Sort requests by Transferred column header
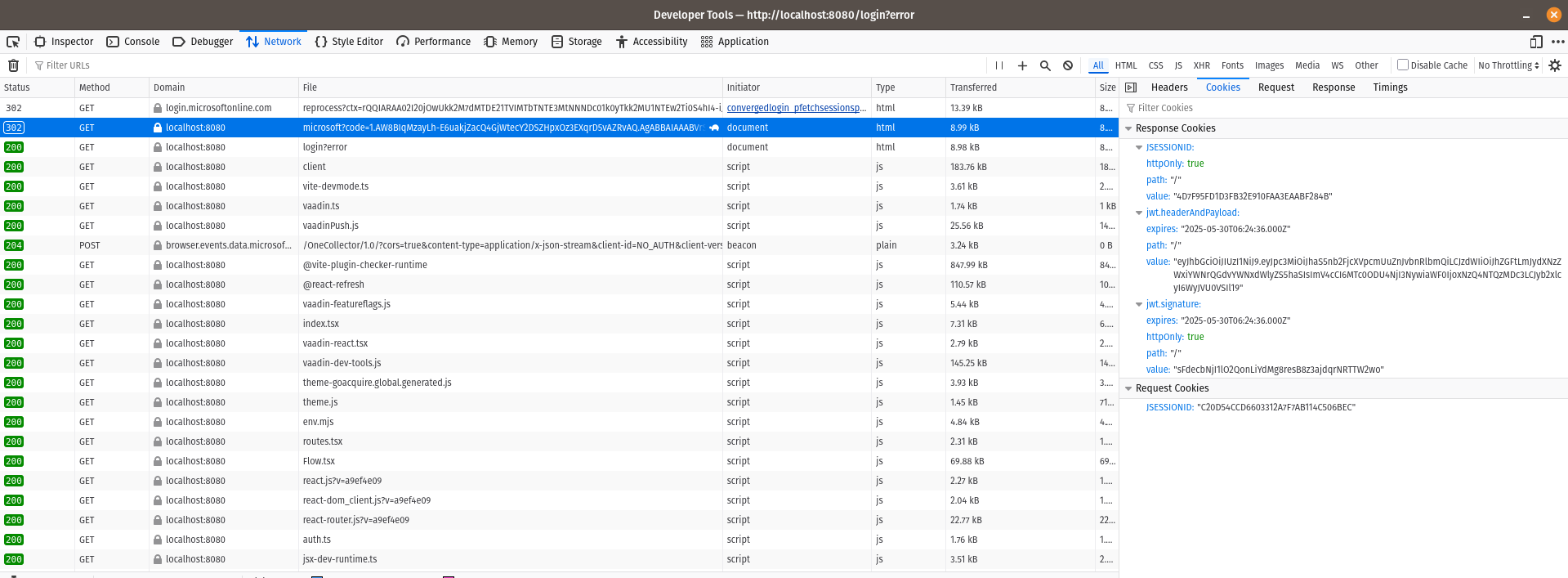This screenshot has height=578, width=1568. click(973, 87)
